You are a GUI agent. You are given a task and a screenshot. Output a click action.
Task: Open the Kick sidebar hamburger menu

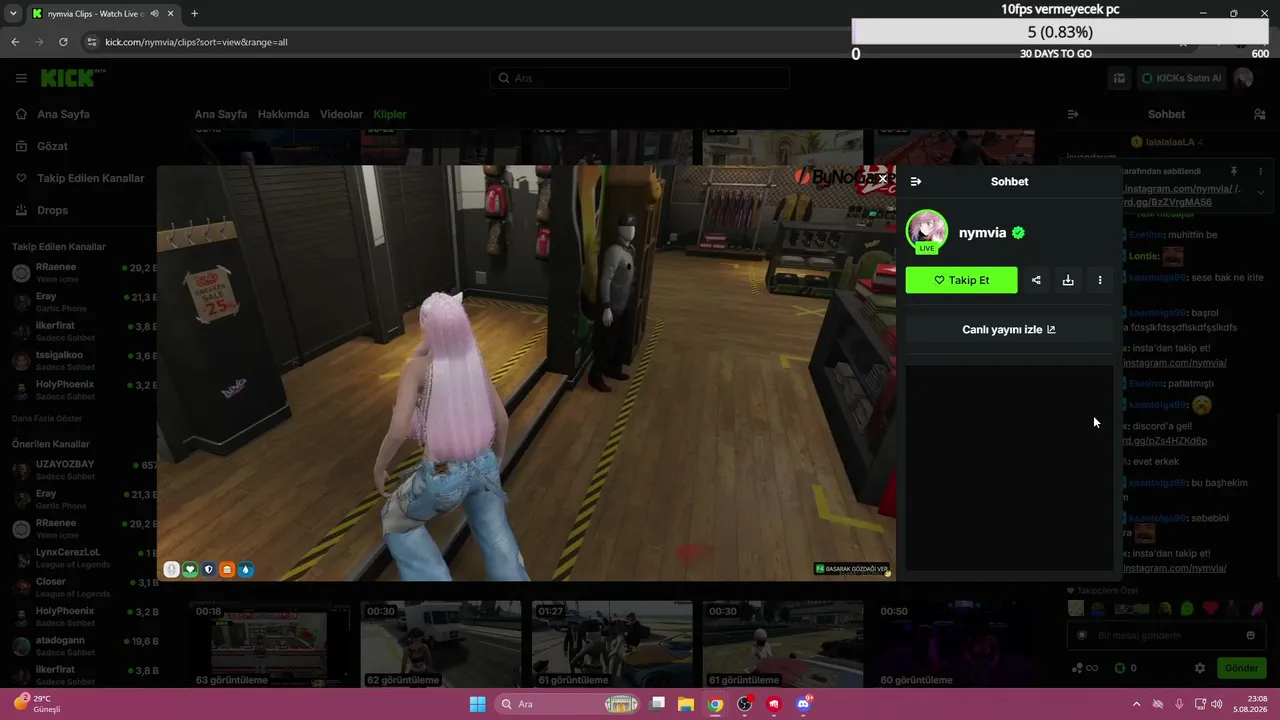pyautogui.click(x=21, y=78)
